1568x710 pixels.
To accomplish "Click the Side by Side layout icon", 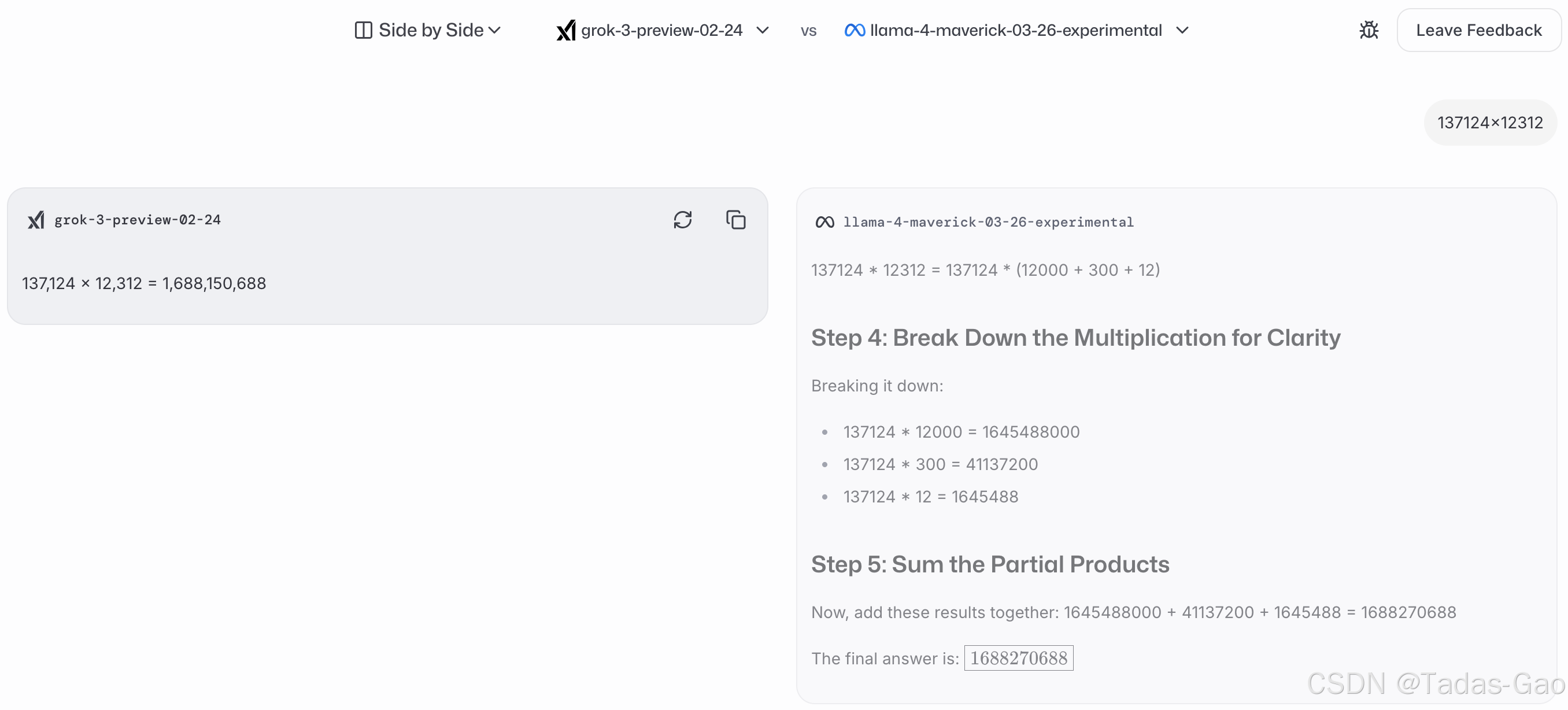I will point(363,30).
